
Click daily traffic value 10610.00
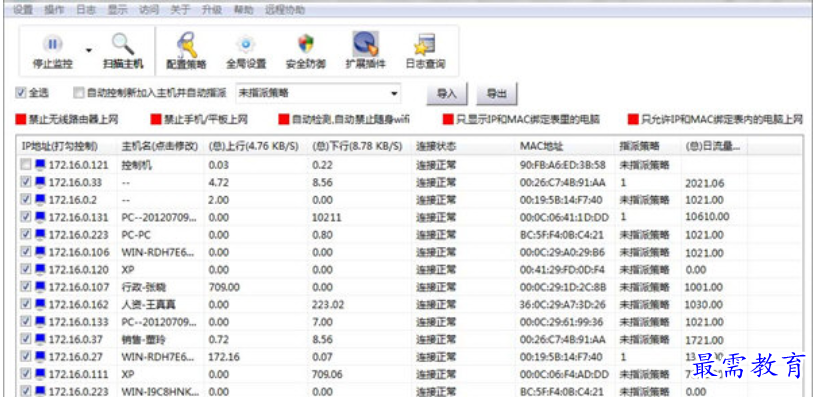click(x=707, y=217)
